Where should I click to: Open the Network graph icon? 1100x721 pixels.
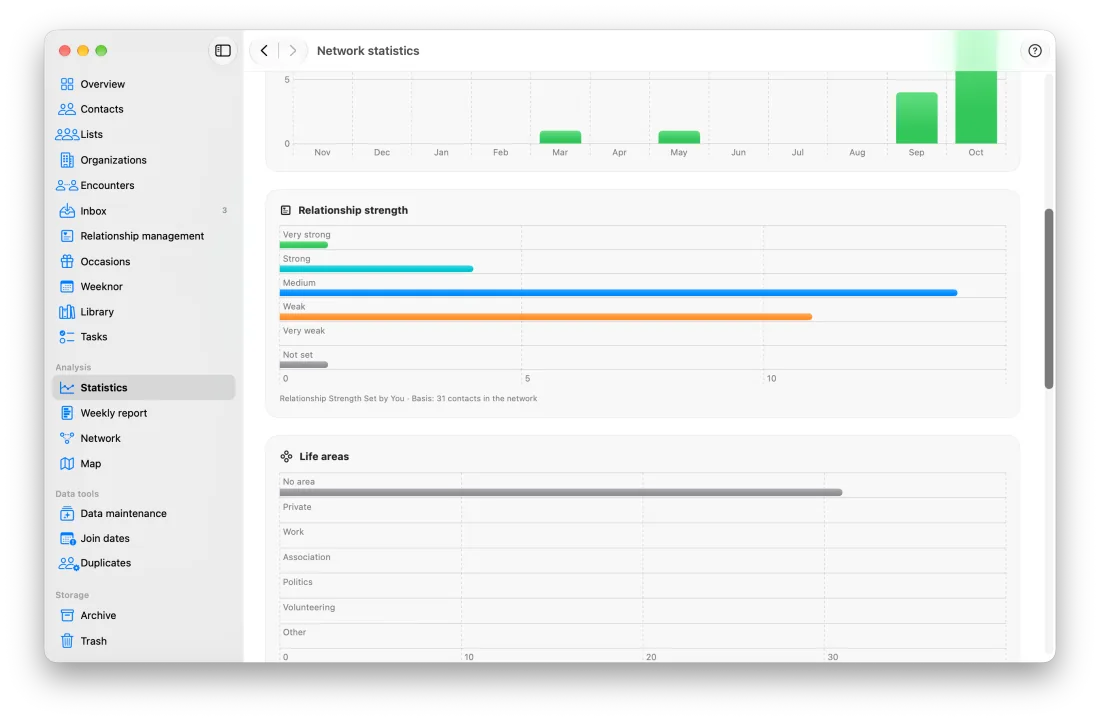point(67,438)
